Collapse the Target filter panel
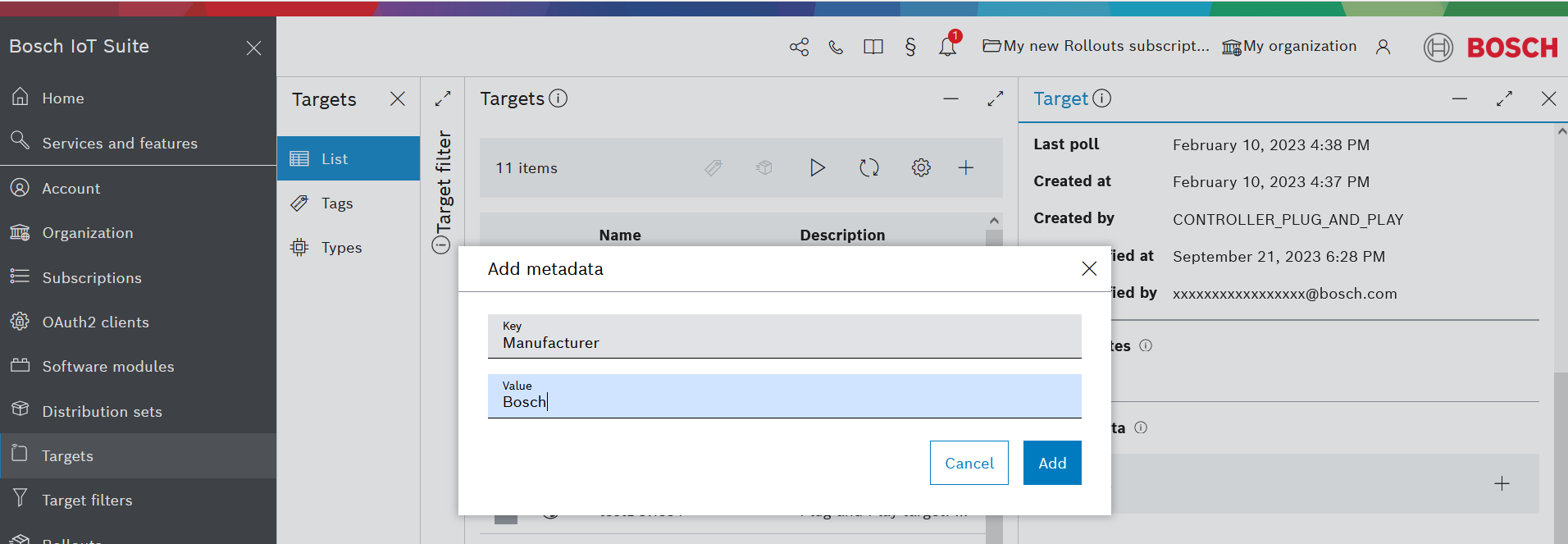This screenshot has width=1568, height=544. [x=441, y=245]
